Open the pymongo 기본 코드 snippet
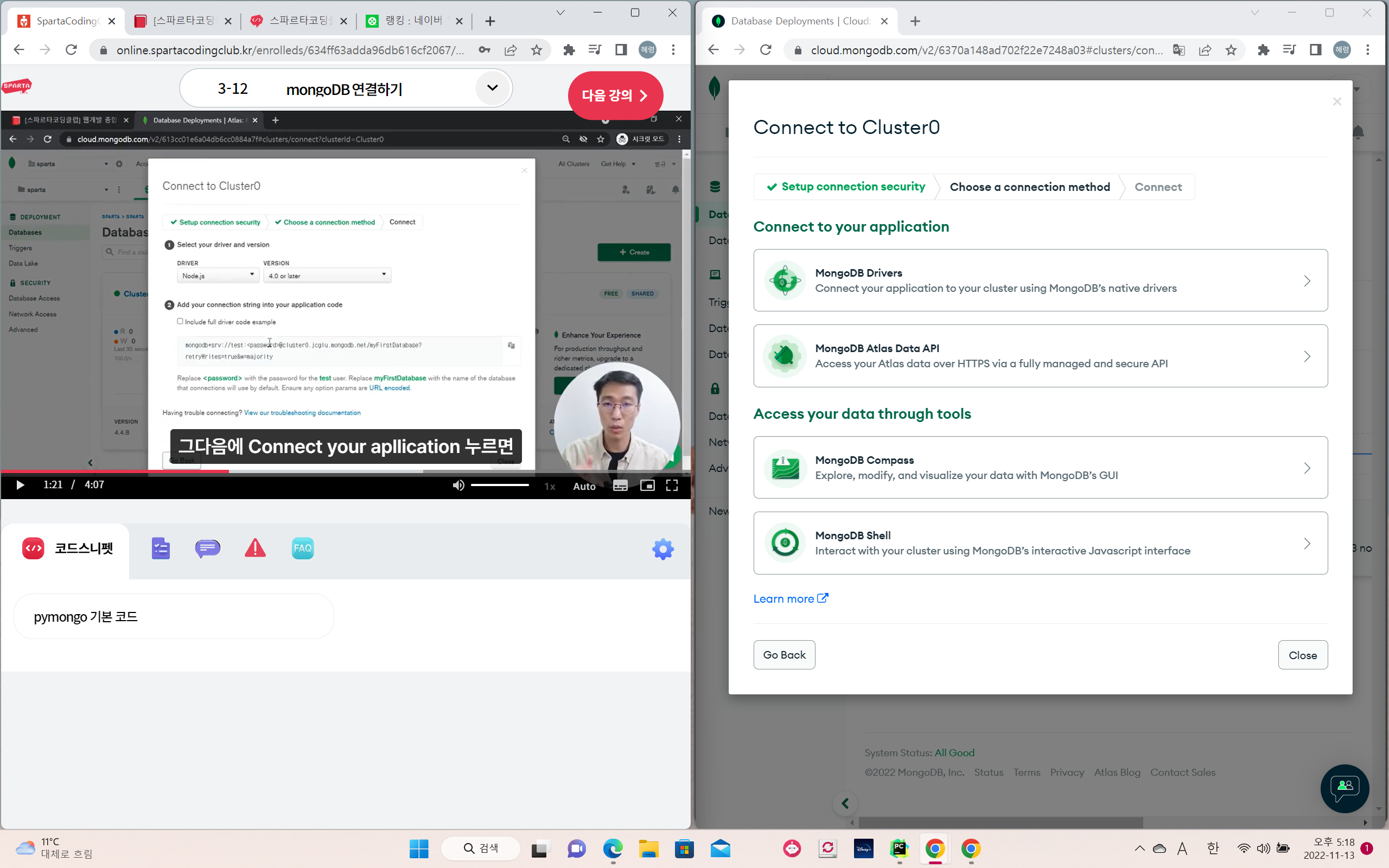The image size is (1389, 868). click(x=173, y=617)
